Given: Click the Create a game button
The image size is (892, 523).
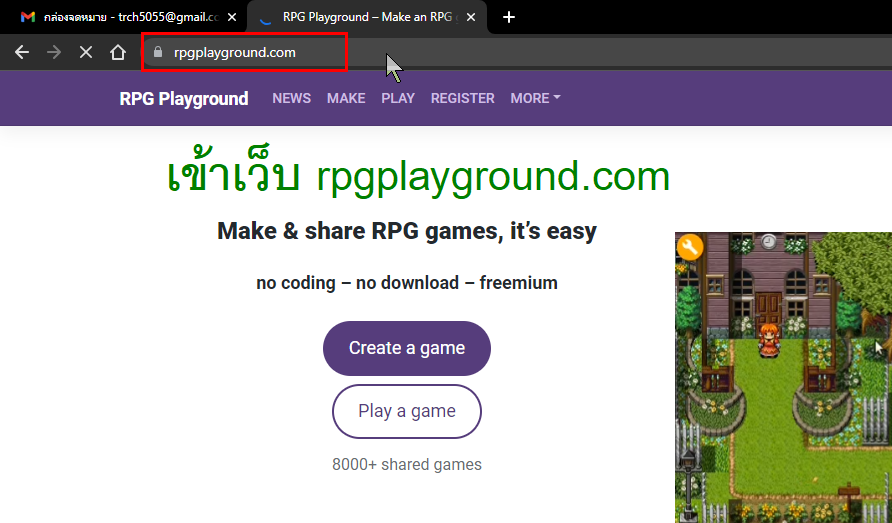Looking at the screenshot, I should point(407,348).
